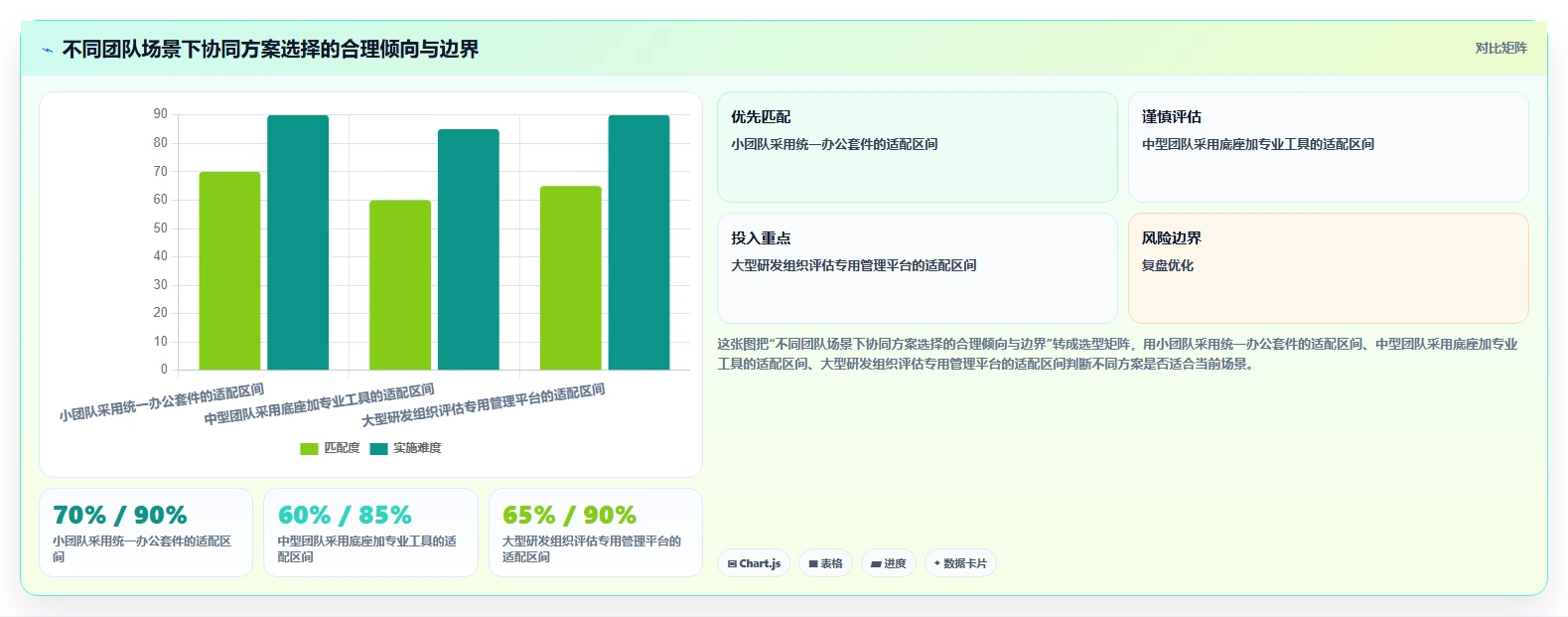Click the description paragraph starting 这张图把
Viewport: 1568px width, 617px height.
tap(1118, 354)
